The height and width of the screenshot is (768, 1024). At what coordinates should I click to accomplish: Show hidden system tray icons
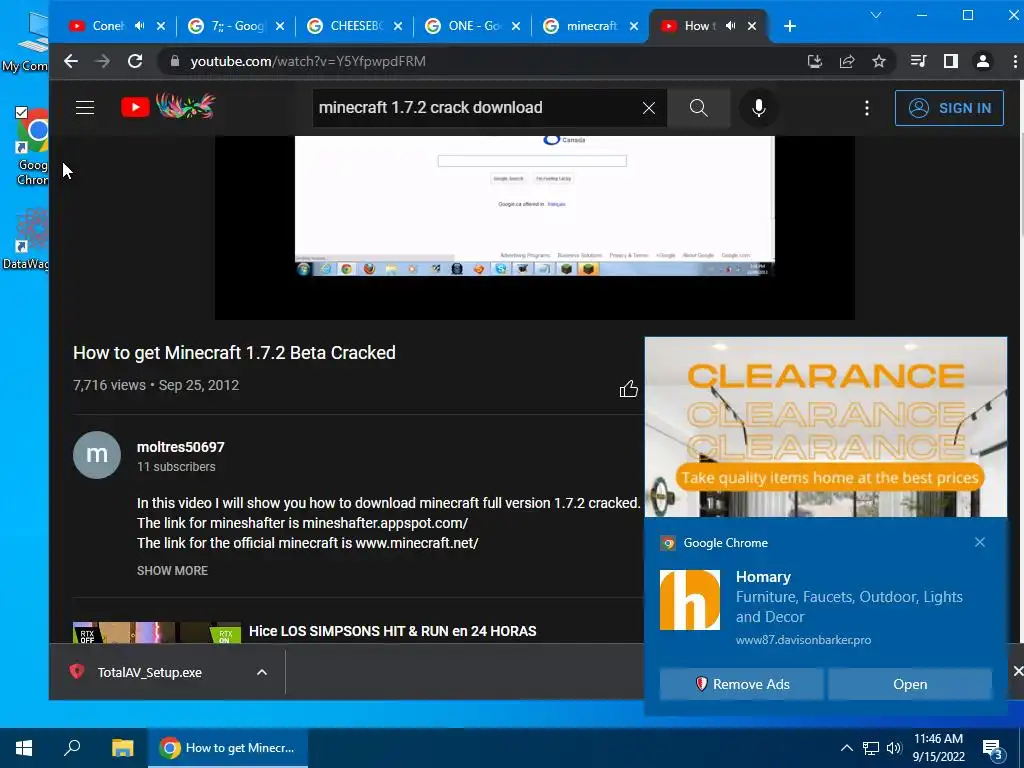[x=846, y=748]
